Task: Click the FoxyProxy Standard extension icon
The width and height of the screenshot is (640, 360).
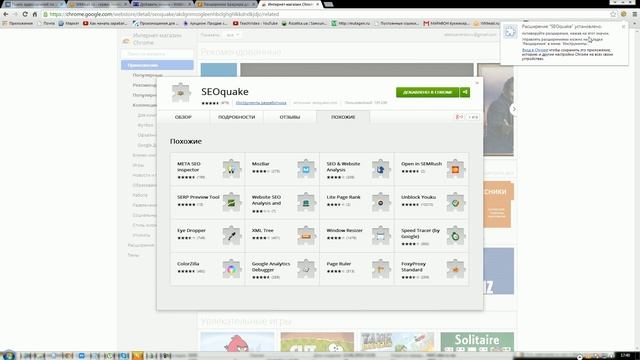Action: (456, 269)
